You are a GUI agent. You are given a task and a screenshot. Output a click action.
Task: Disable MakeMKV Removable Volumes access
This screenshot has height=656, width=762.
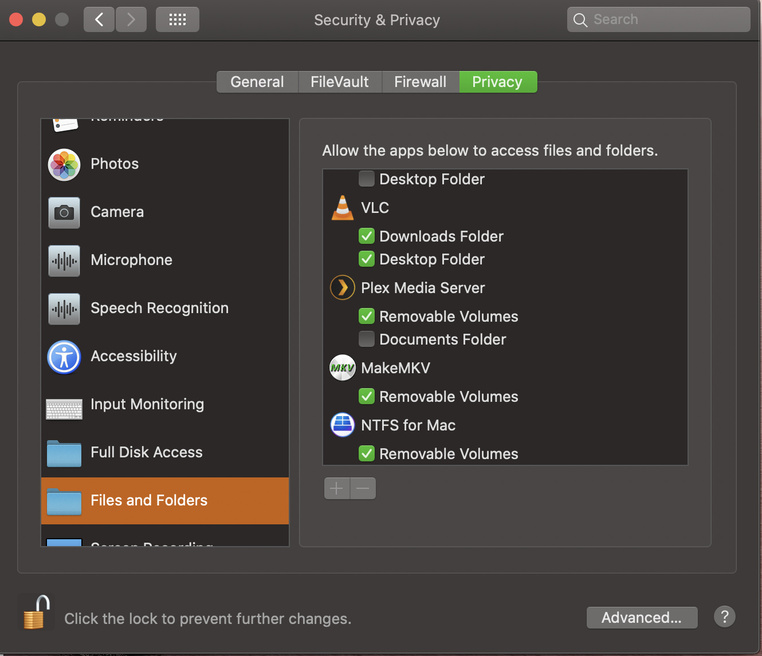pos(366,397)
